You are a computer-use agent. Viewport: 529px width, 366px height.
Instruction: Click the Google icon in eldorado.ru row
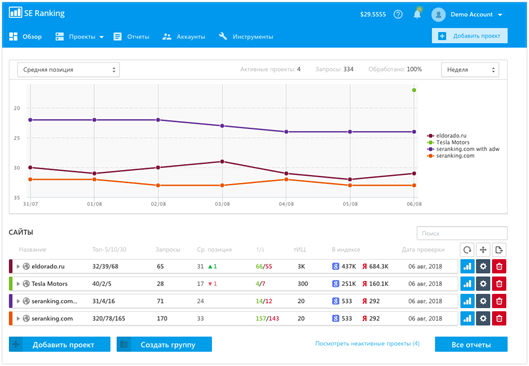[x=335, y=266]
